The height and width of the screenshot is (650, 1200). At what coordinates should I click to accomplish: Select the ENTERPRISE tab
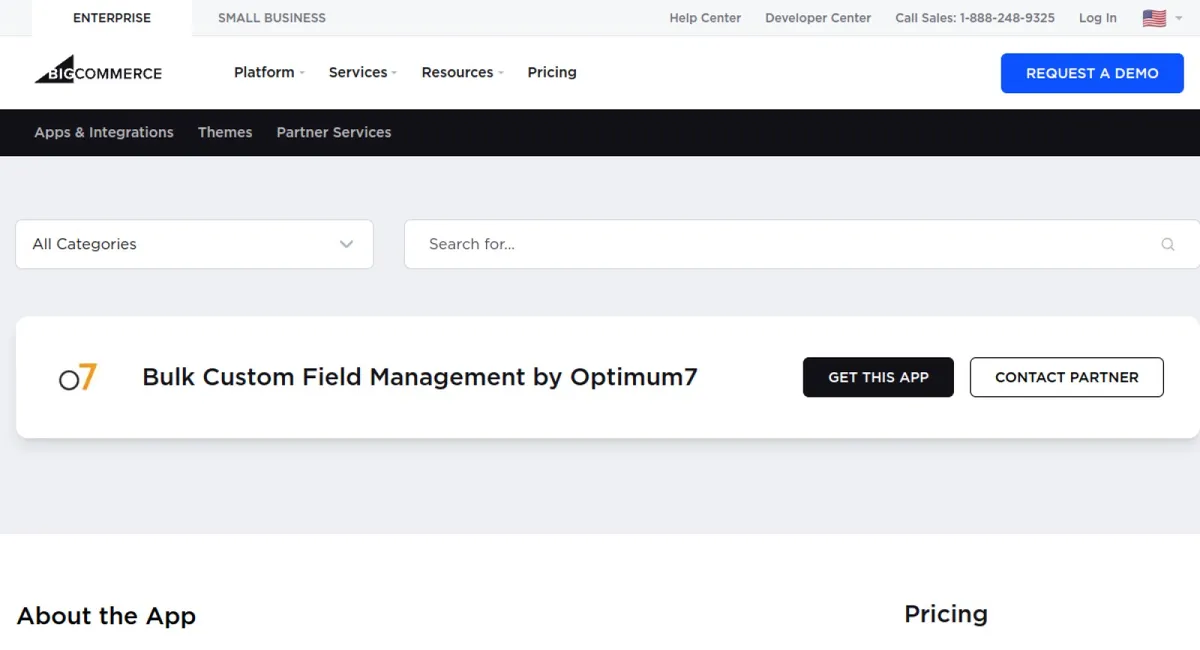[x=111, y=17]
